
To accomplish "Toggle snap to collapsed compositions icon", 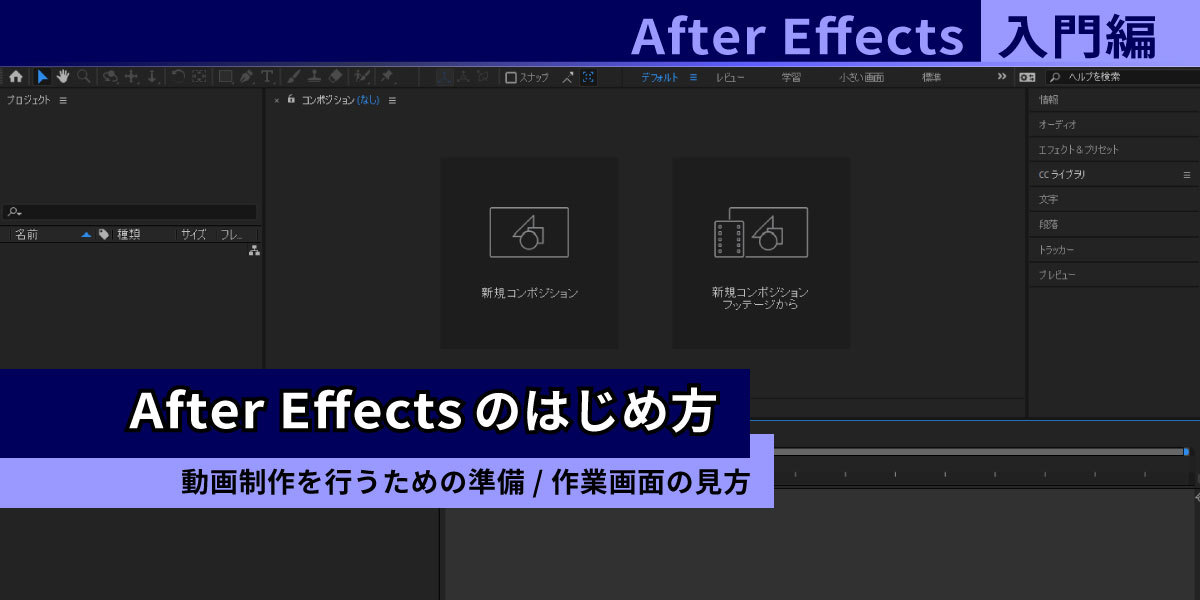I will [x=588, y=76].
